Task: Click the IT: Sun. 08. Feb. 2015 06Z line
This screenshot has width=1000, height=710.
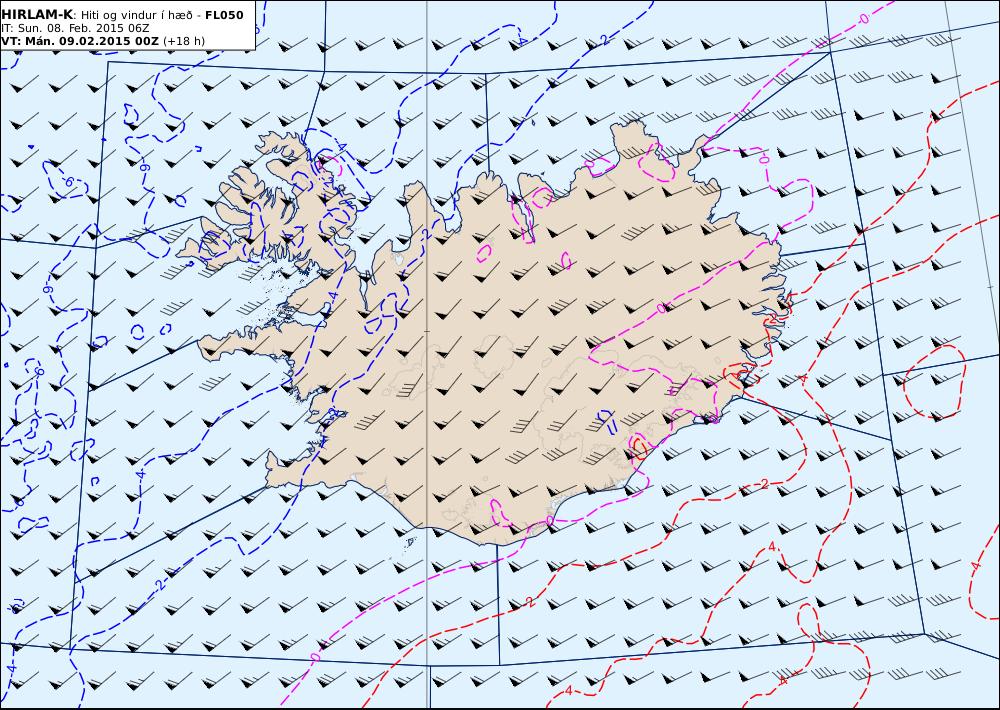Action: pyautogui.click(x=77, y=29)
